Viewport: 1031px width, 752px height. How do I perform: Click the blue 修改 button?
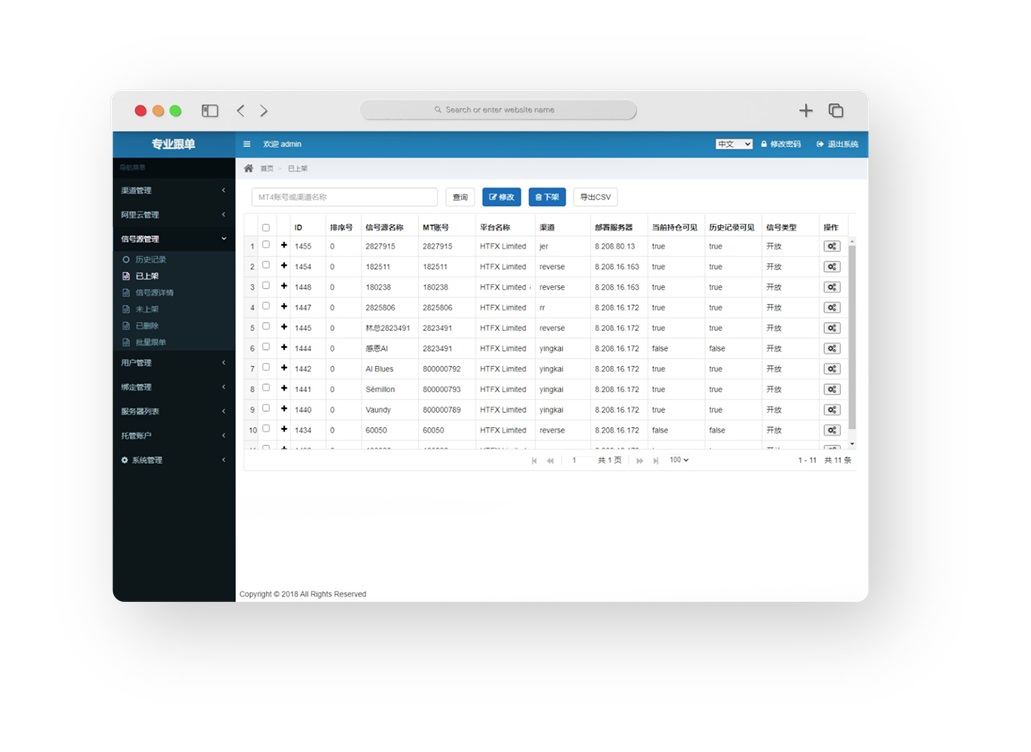coord(502,197)
